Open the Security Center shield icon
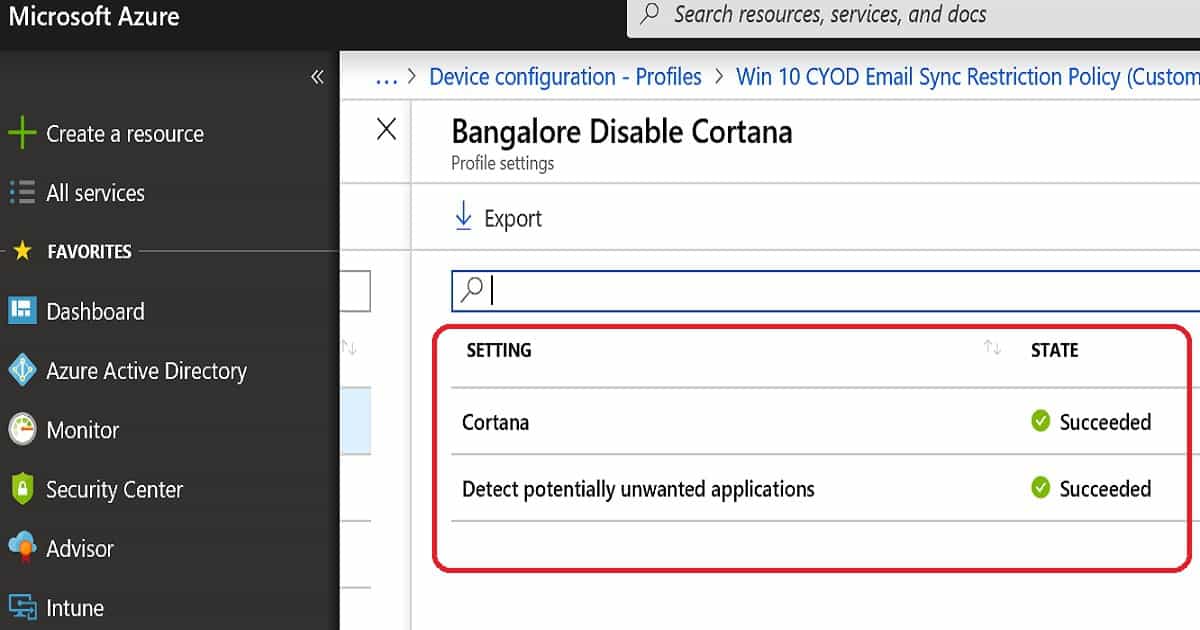 click(21, 489)
